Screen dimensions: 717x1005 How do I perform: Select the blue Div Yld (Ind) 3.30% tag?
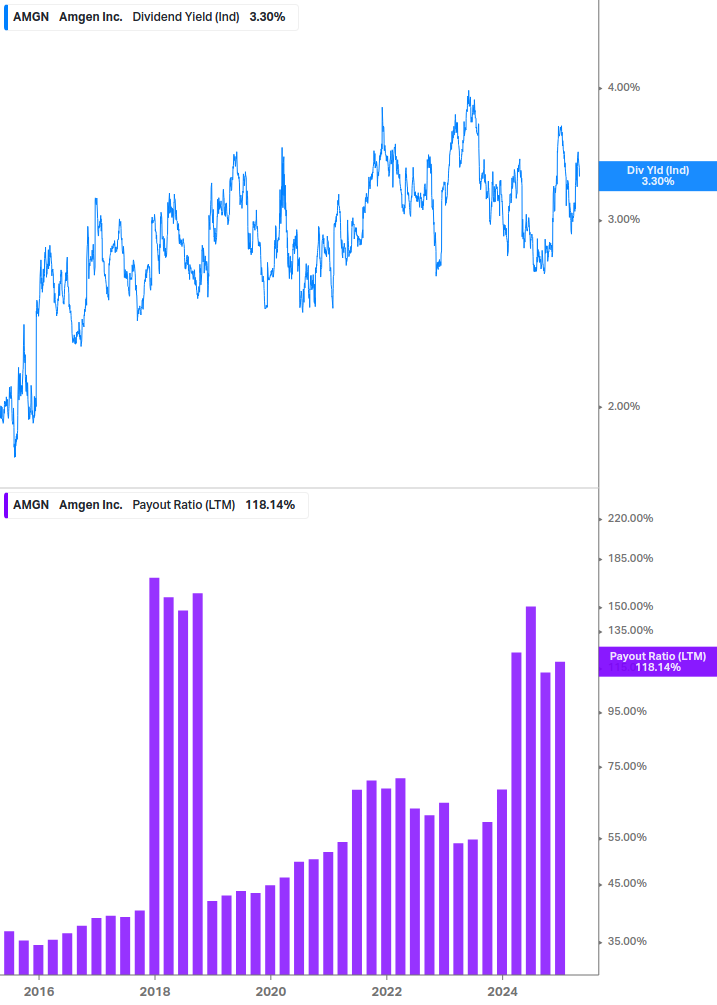pos(658,176)
